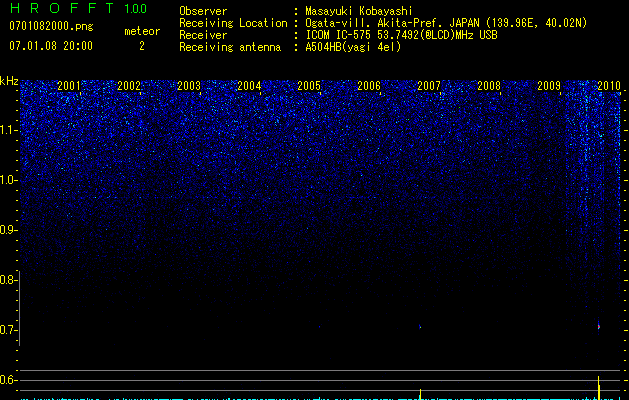Click the Receiver label
Screen dimensions: 629x400
point(203,35)
